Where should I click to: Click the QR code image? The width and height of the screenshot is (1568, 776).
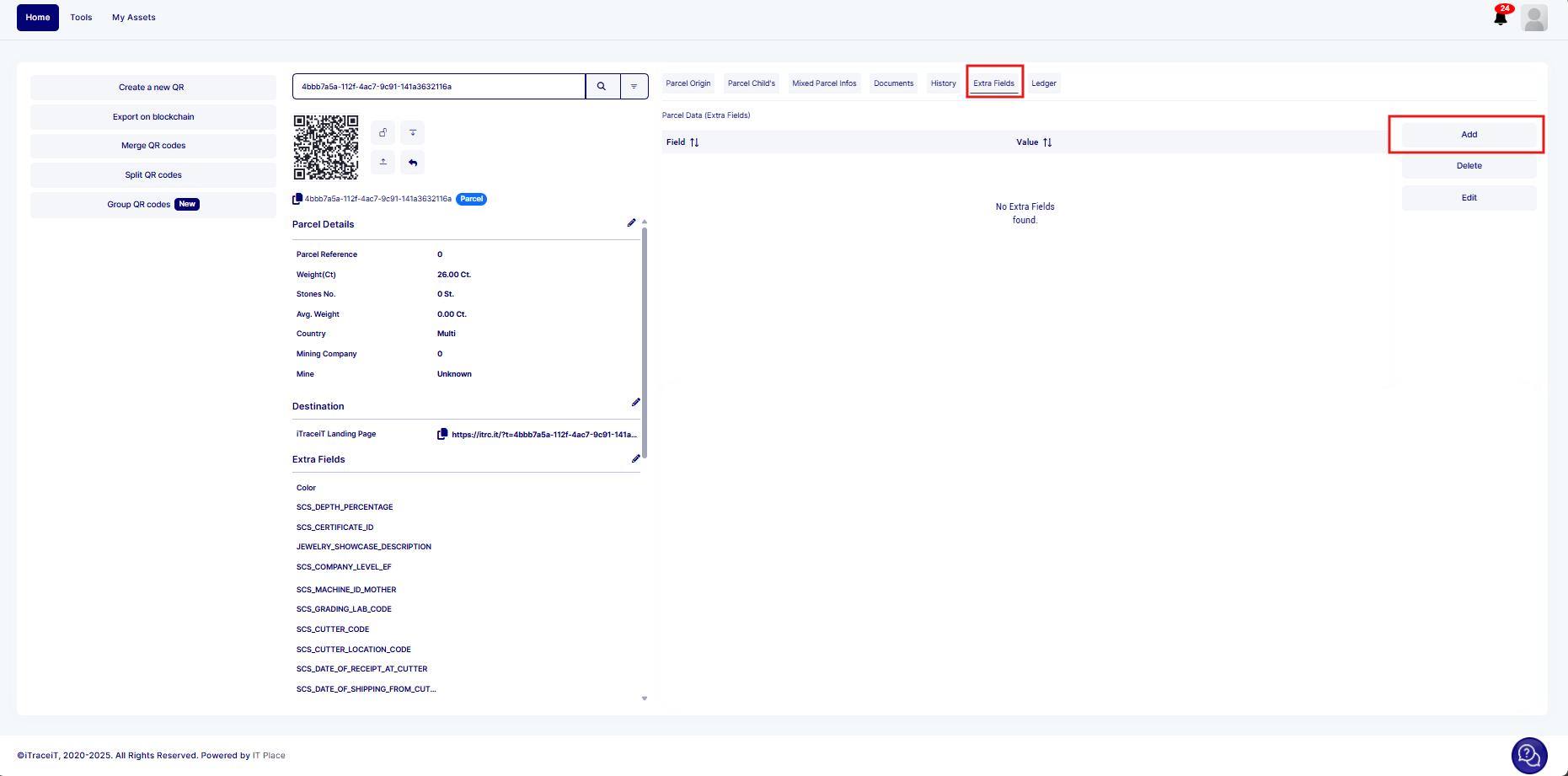pyautogui.click(x=326, y=147)
